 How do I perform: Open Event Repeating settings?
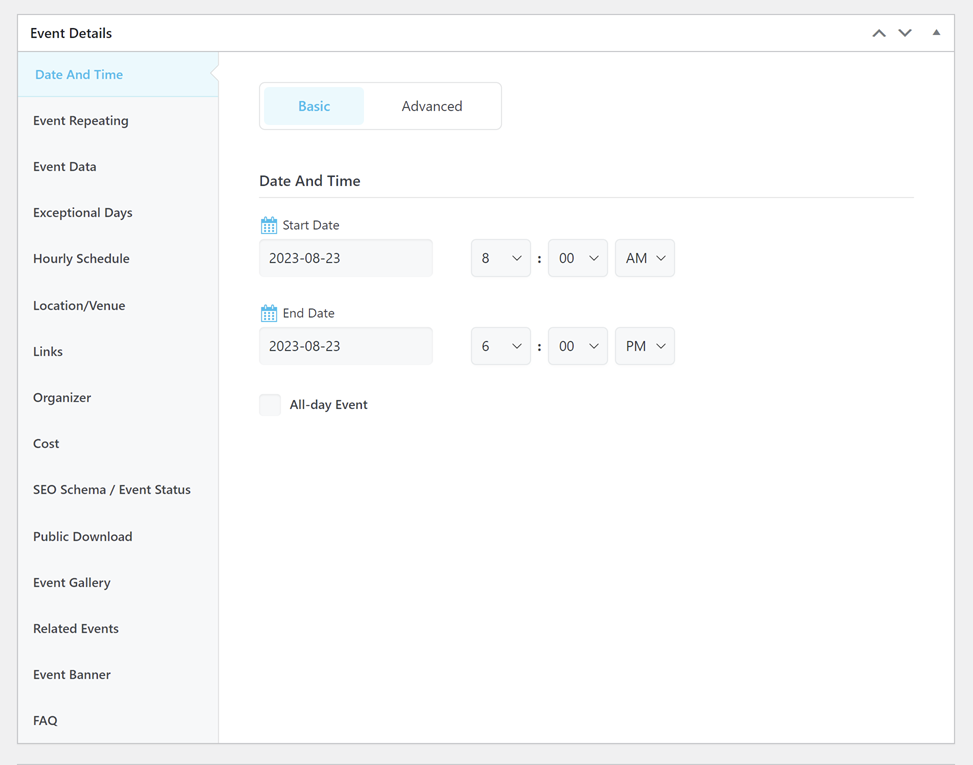81,121
